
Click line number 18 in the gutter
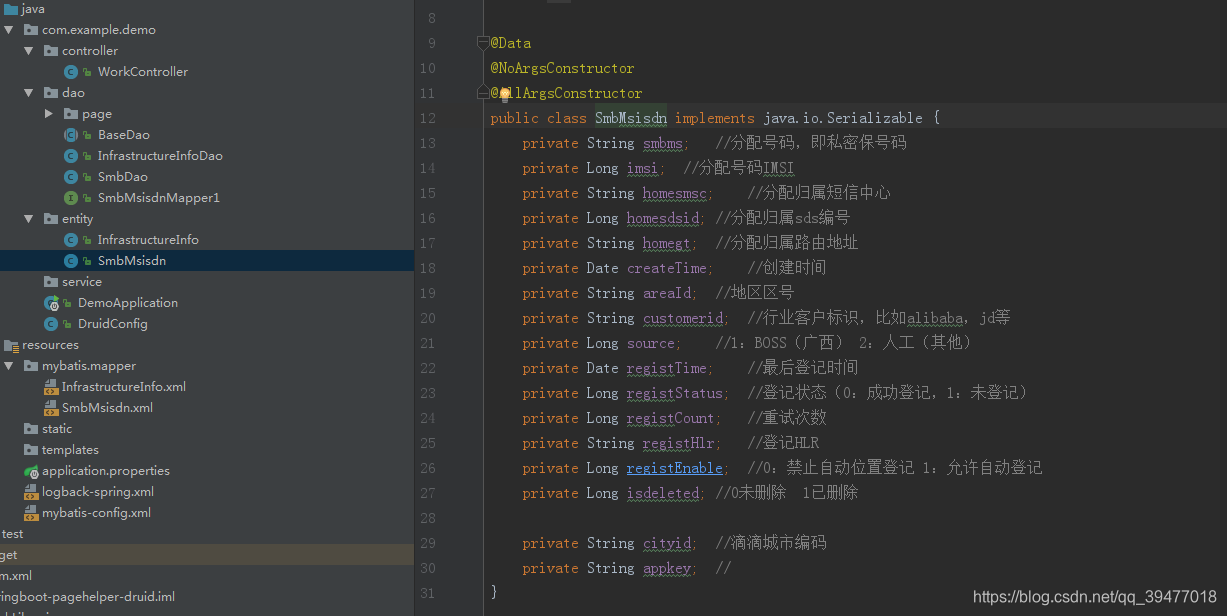427,268
